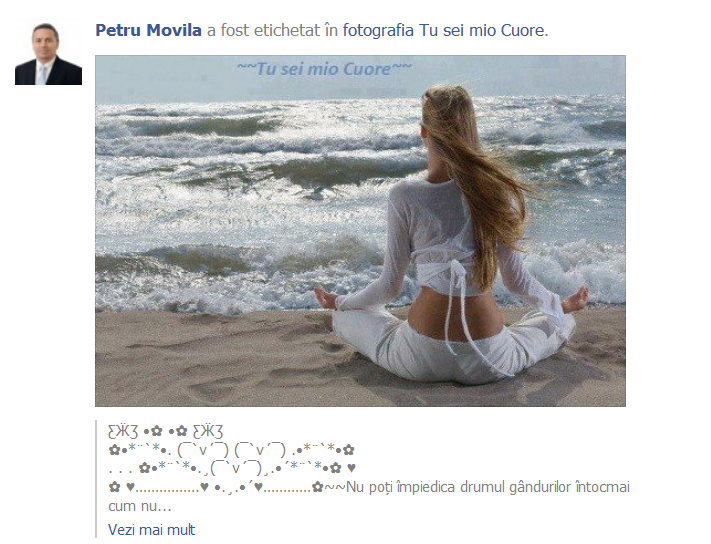This screenshot has width=711, height=544.
Task: Click the 'a fost etichetat în' story text
Action: (272, 30)
